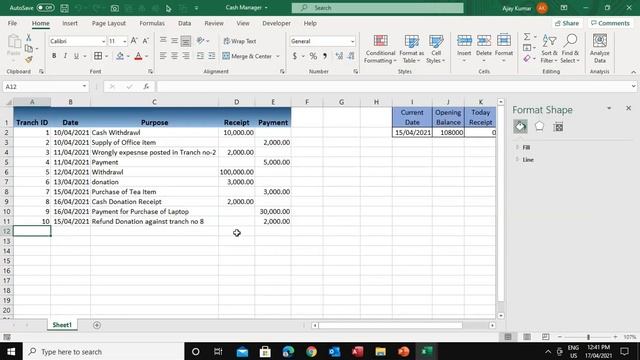Open Format Shape pane options arrow

tap(609, 108)
